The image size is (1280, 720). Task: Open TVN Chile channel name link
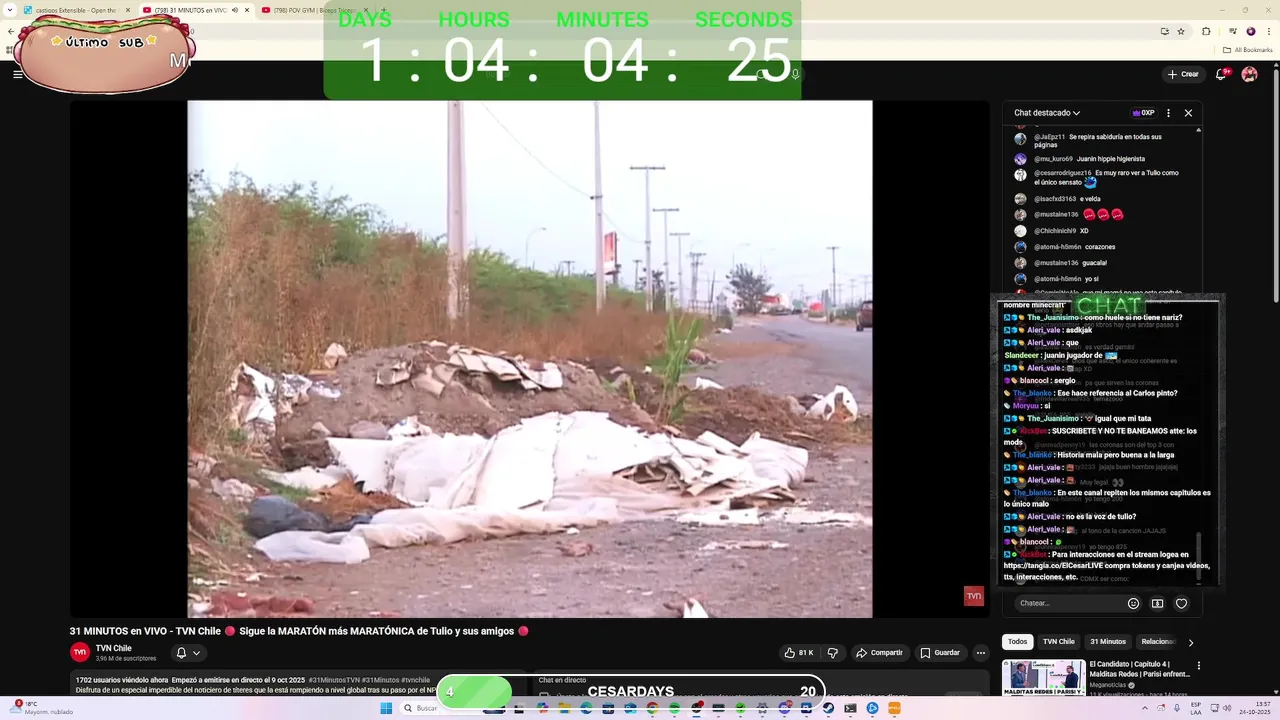pyautogui.click(x=114, y=648)
